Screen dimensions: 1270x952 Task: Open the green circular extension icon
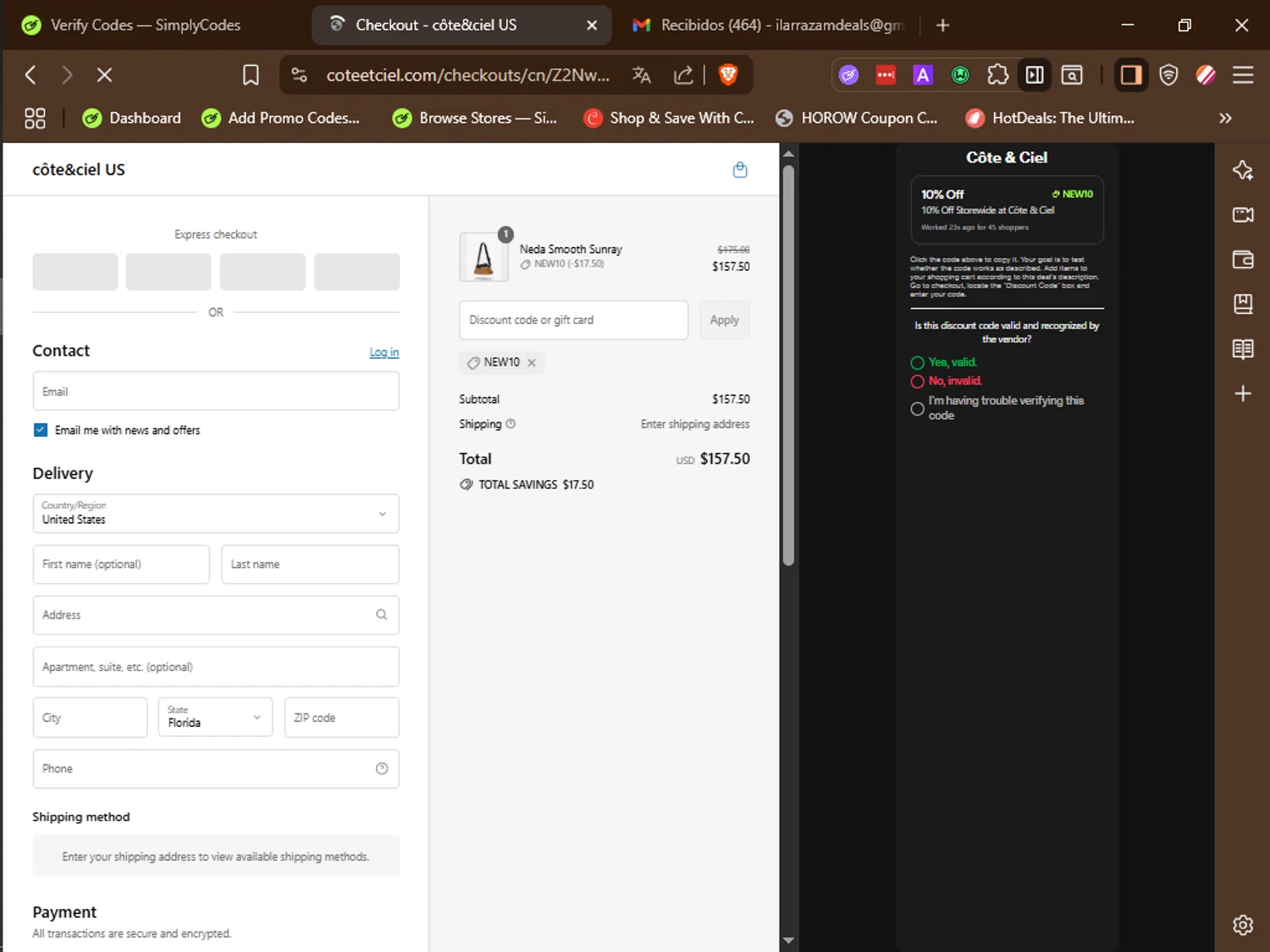[x=960, y=75]
